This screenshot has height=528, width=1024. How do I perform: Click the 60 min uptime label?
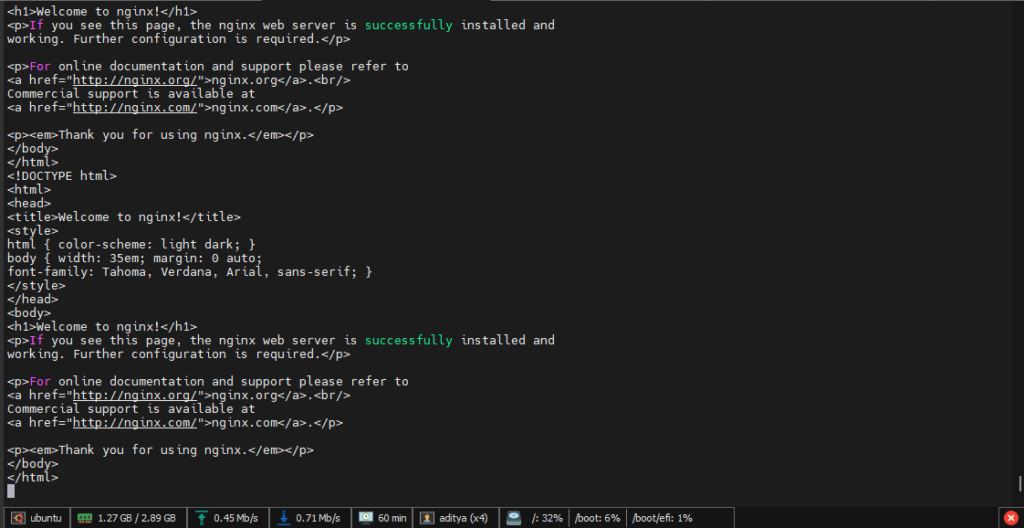point(392,518)
